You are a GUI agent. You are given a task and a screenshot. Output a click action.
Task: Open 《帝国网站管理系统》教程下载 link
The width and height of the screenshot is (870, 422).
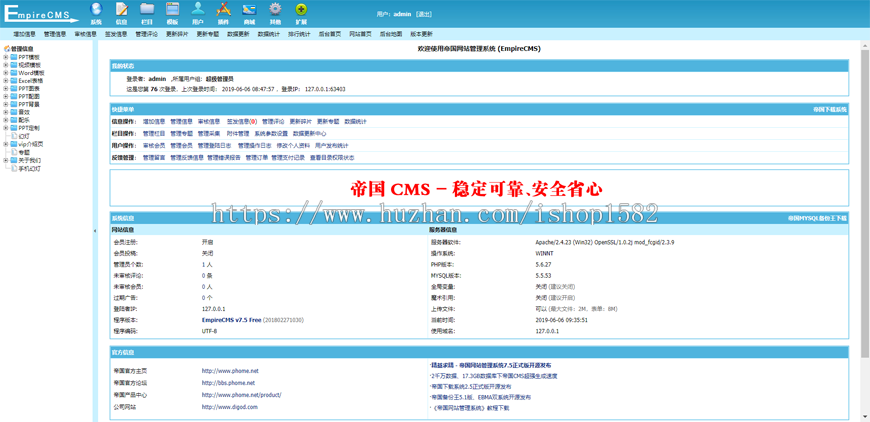(470, 408)
